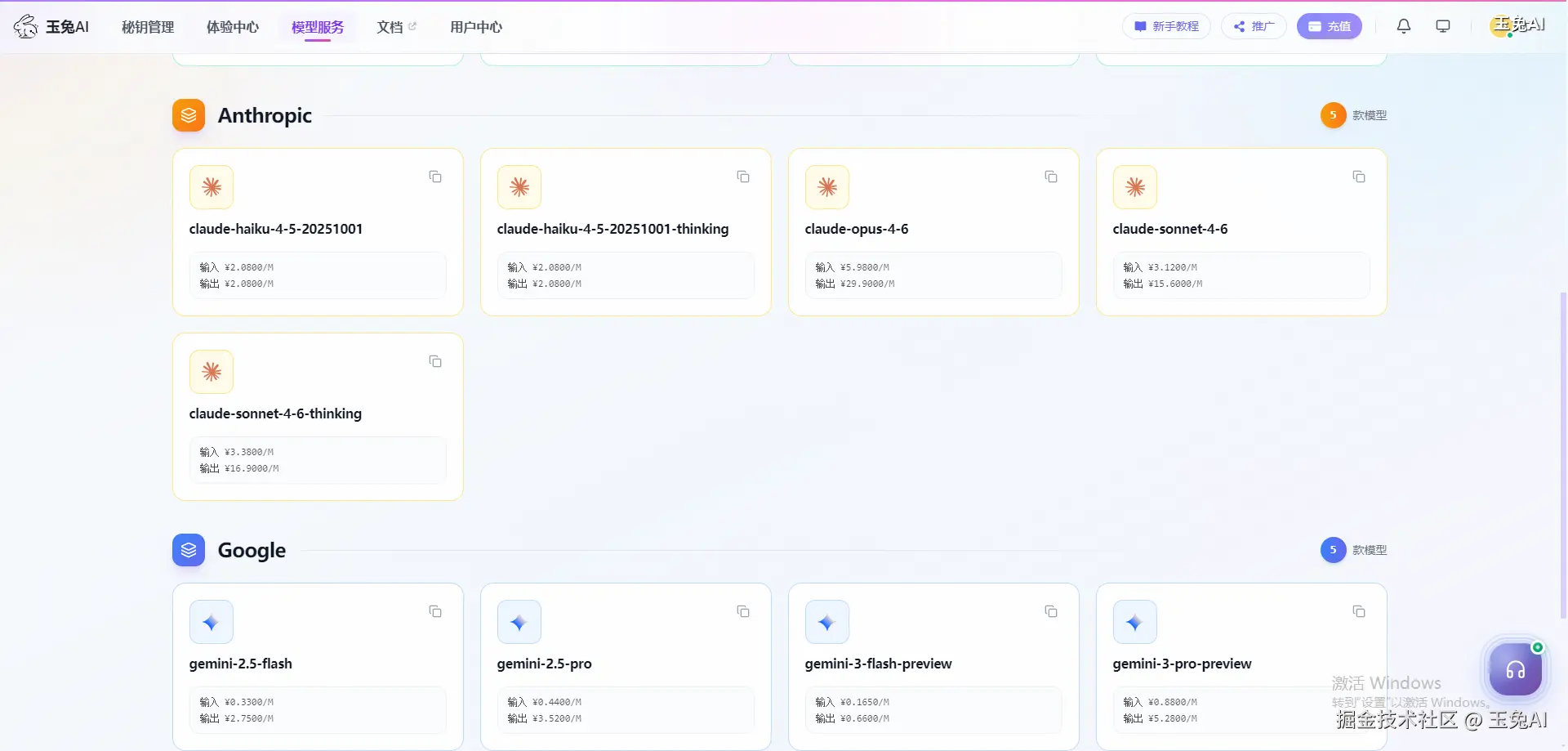
Task: Click the Google section heading
Action: (x=252, y=550)
